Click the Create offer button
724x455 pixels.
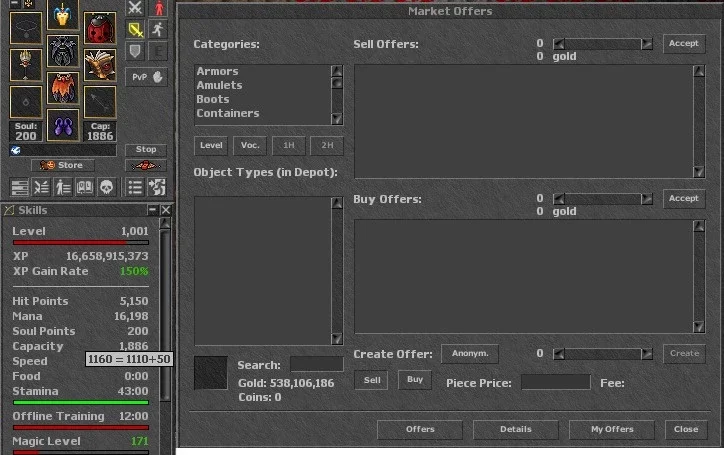point(684,353)
